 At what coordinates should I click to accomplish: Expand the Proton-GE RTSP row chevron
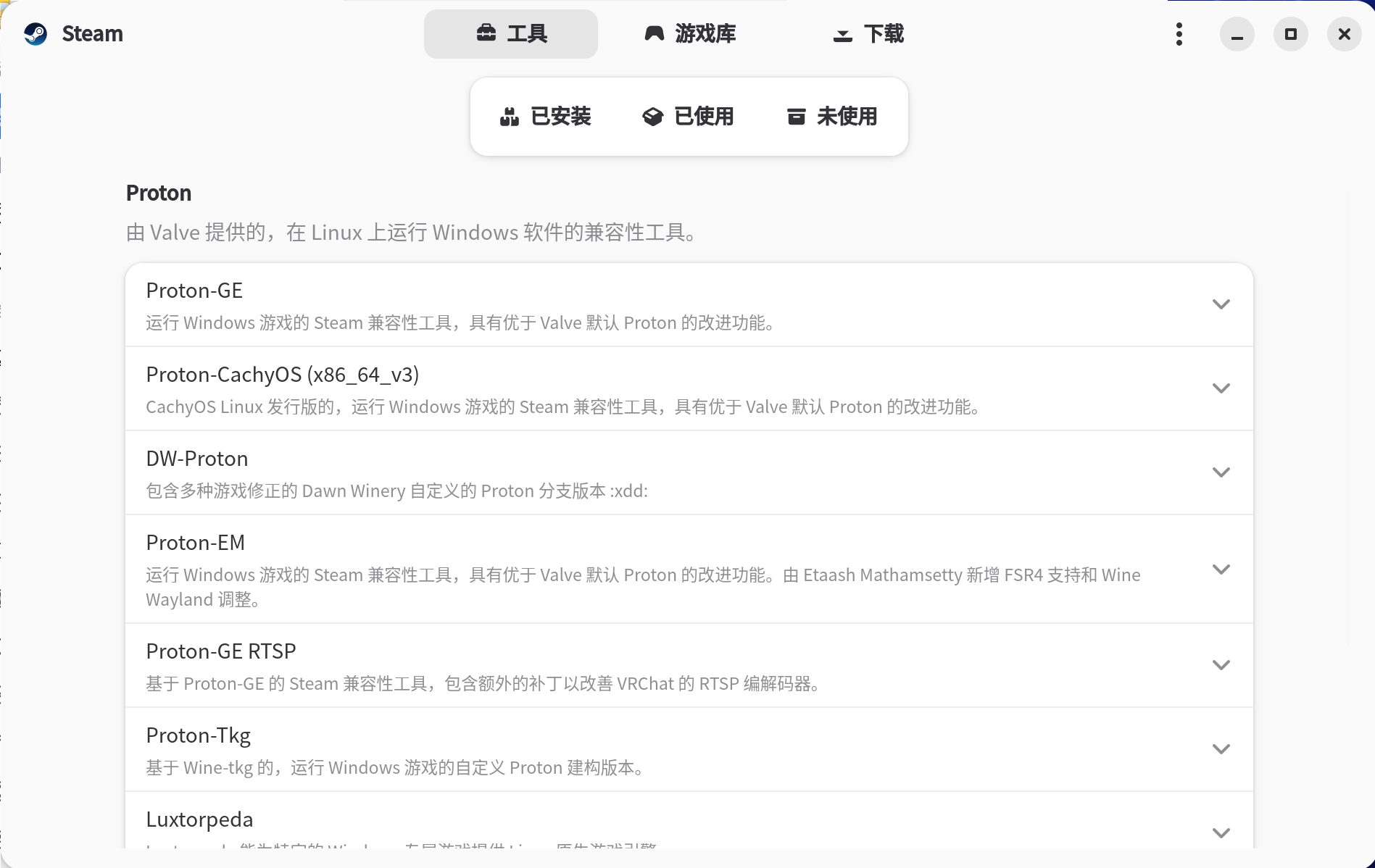(x=1221, y=665)
